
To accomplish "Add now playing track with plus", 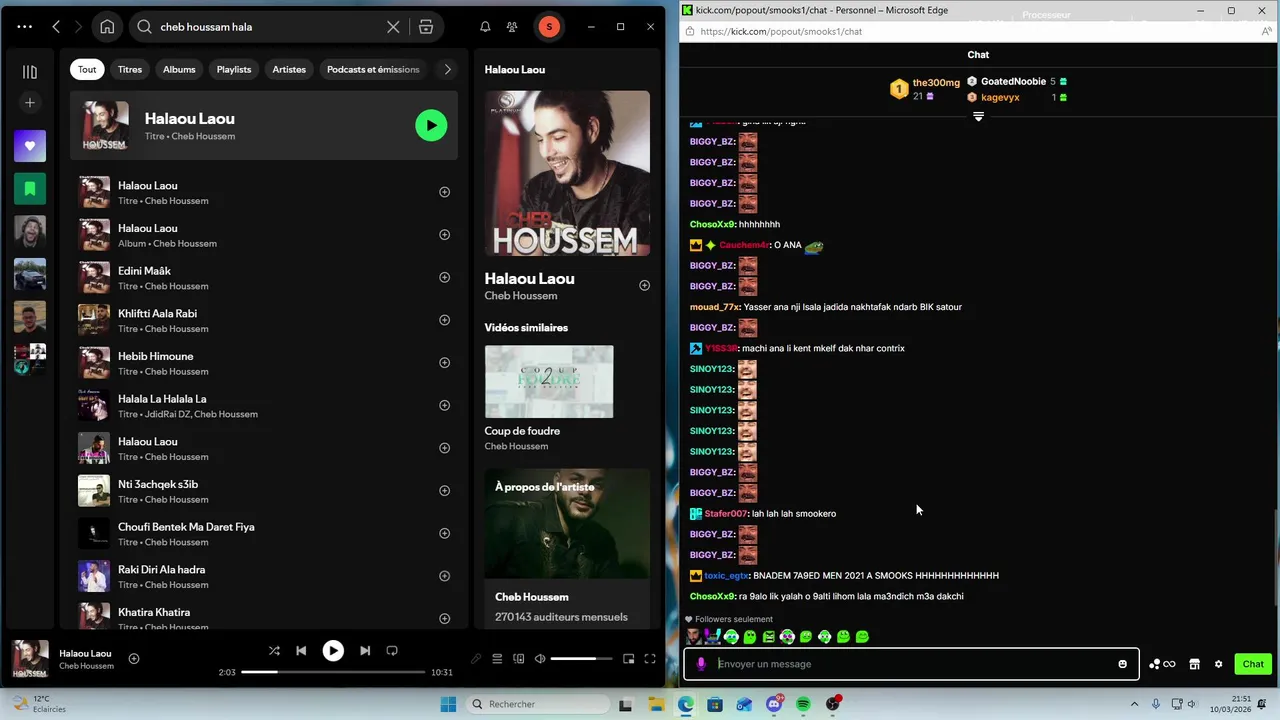I will click(x=134, y=659).
